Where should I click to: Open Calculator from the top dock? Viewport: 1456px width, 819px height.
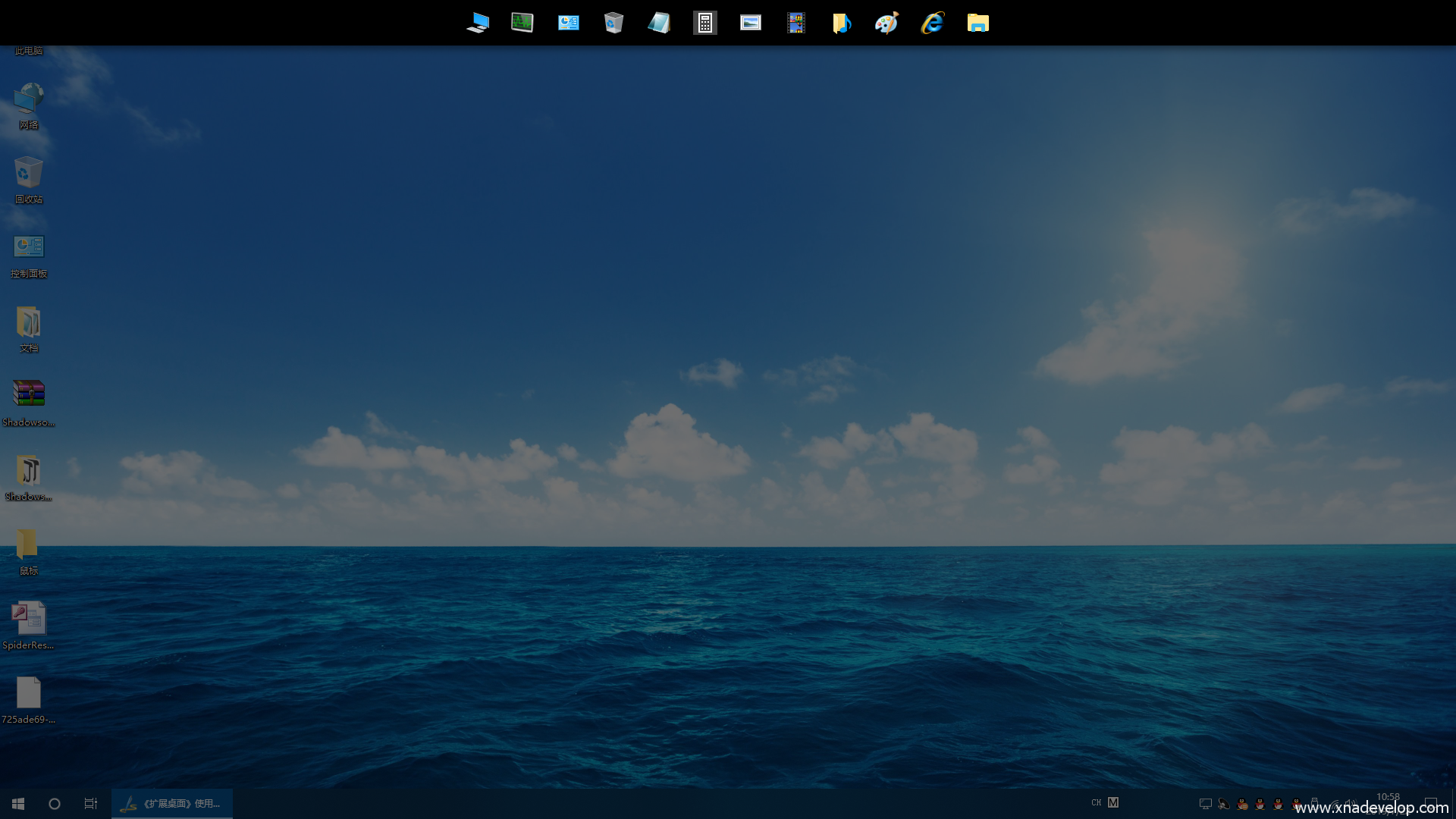pyautogui.click(x=704, y=23)
